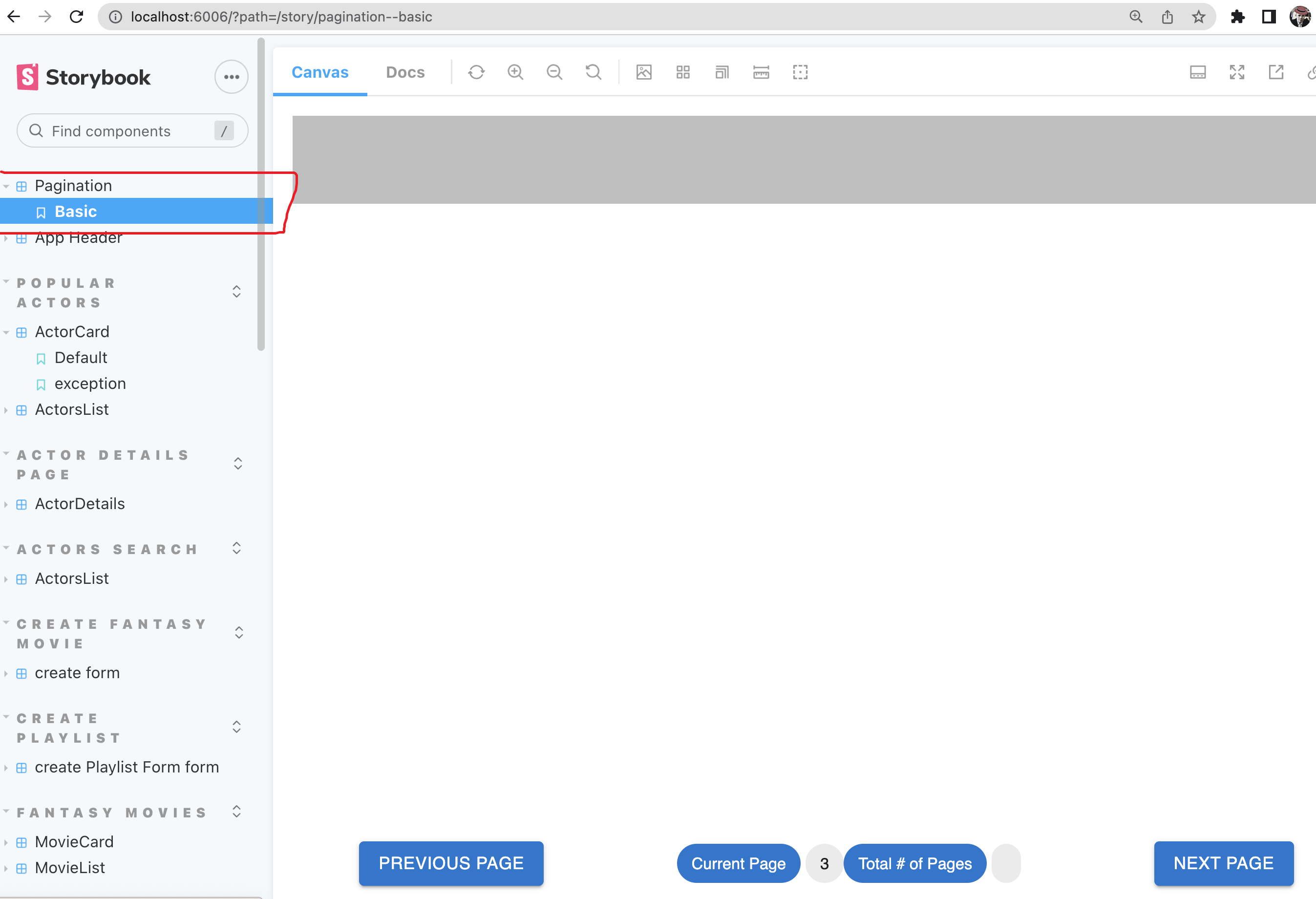The height and width of the screenshot is (899, 1316).
Task: Collapse the POPULAR ACTORS section arrows
Action: (x=237, y=292)
